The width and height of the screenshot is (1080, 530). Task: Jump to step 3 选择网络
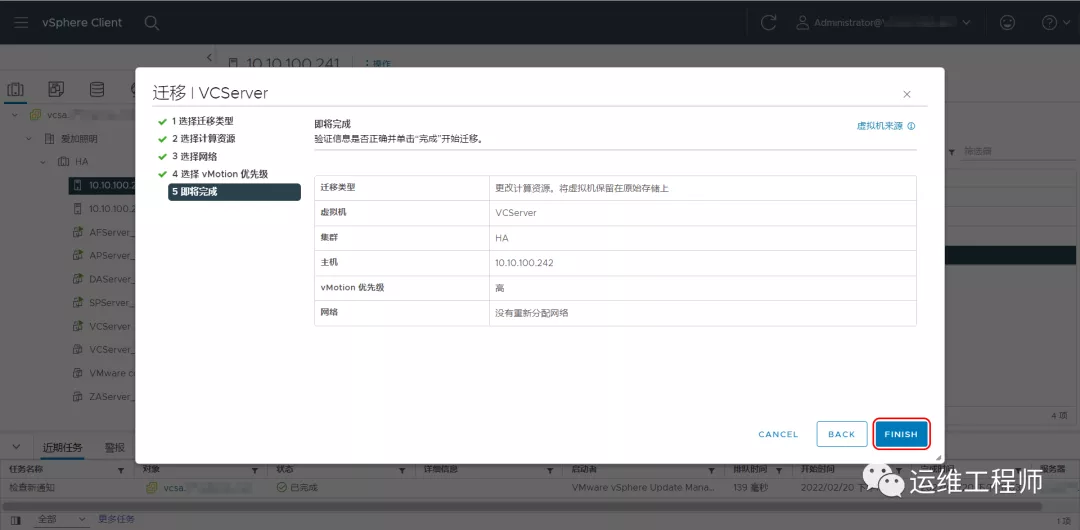tap(194, 157)
